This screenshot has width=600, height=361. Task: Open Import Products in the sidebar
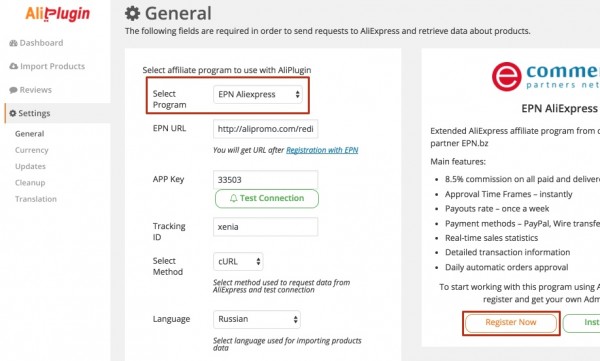pos(47,66)
